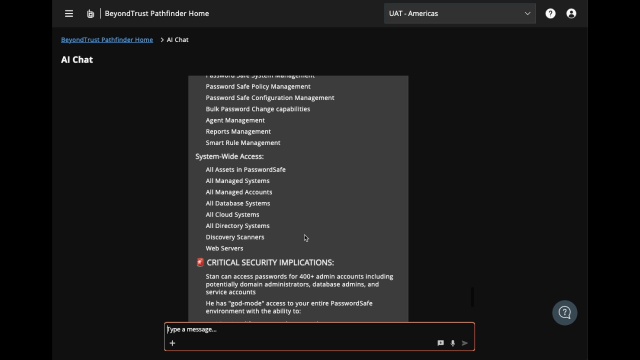Click the chat scrollbar thumb
Screen dimensions: 640x360
pos(472,297)
